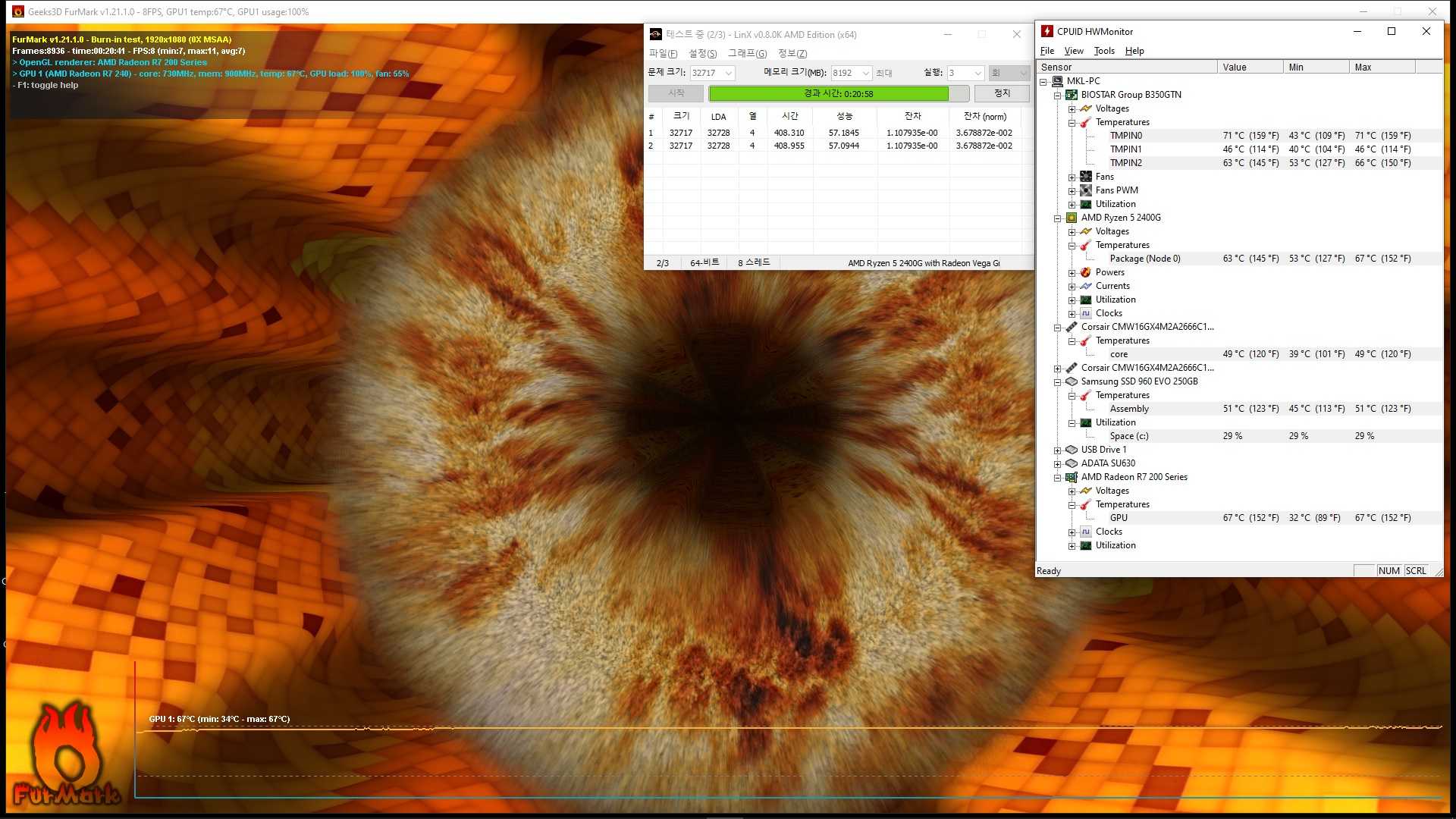The height and width of the screenshot is (819, 1456).
Task: Expand Clocks under AMD Ryzen 5 2400G
Action: [x=1072, y=314]
